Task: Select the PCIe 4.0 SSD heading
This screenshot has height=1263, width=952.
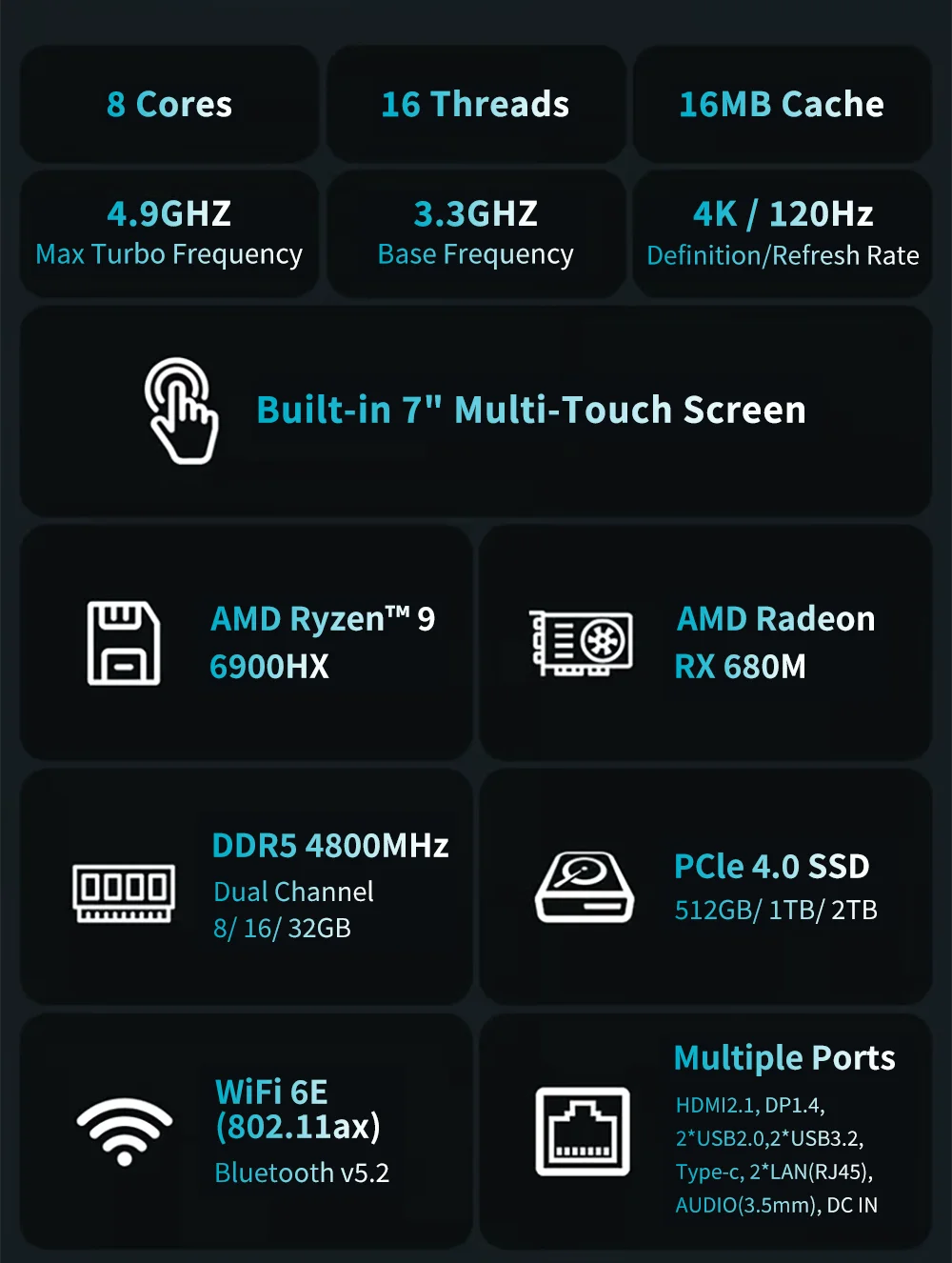Action: [x=772, y=867]
